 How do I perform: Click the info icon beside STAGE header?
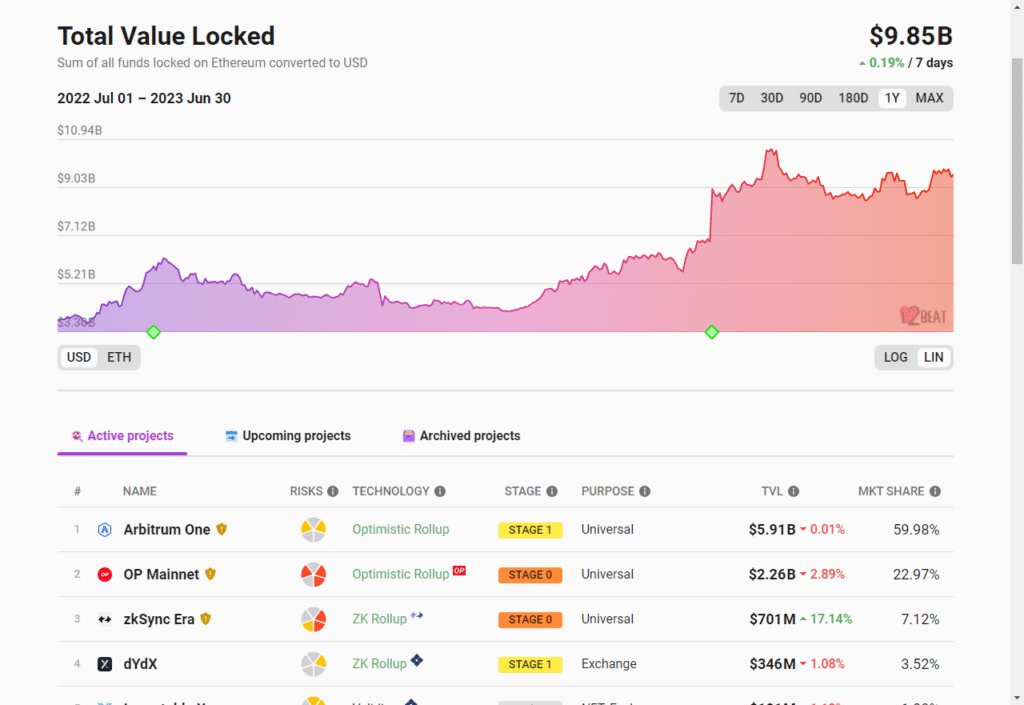click(x=552, y=492)
